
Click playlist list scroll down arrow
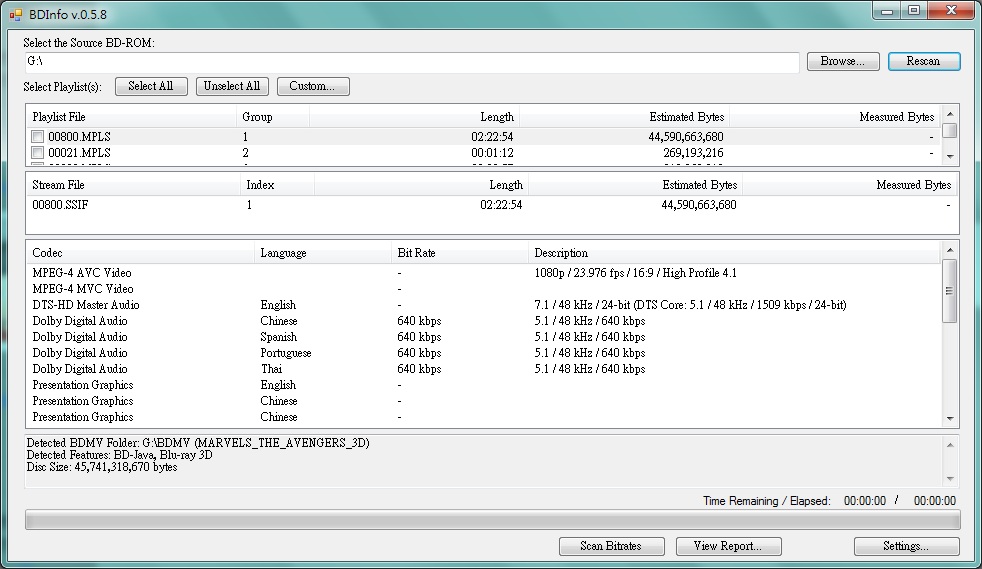coord(950,156)
